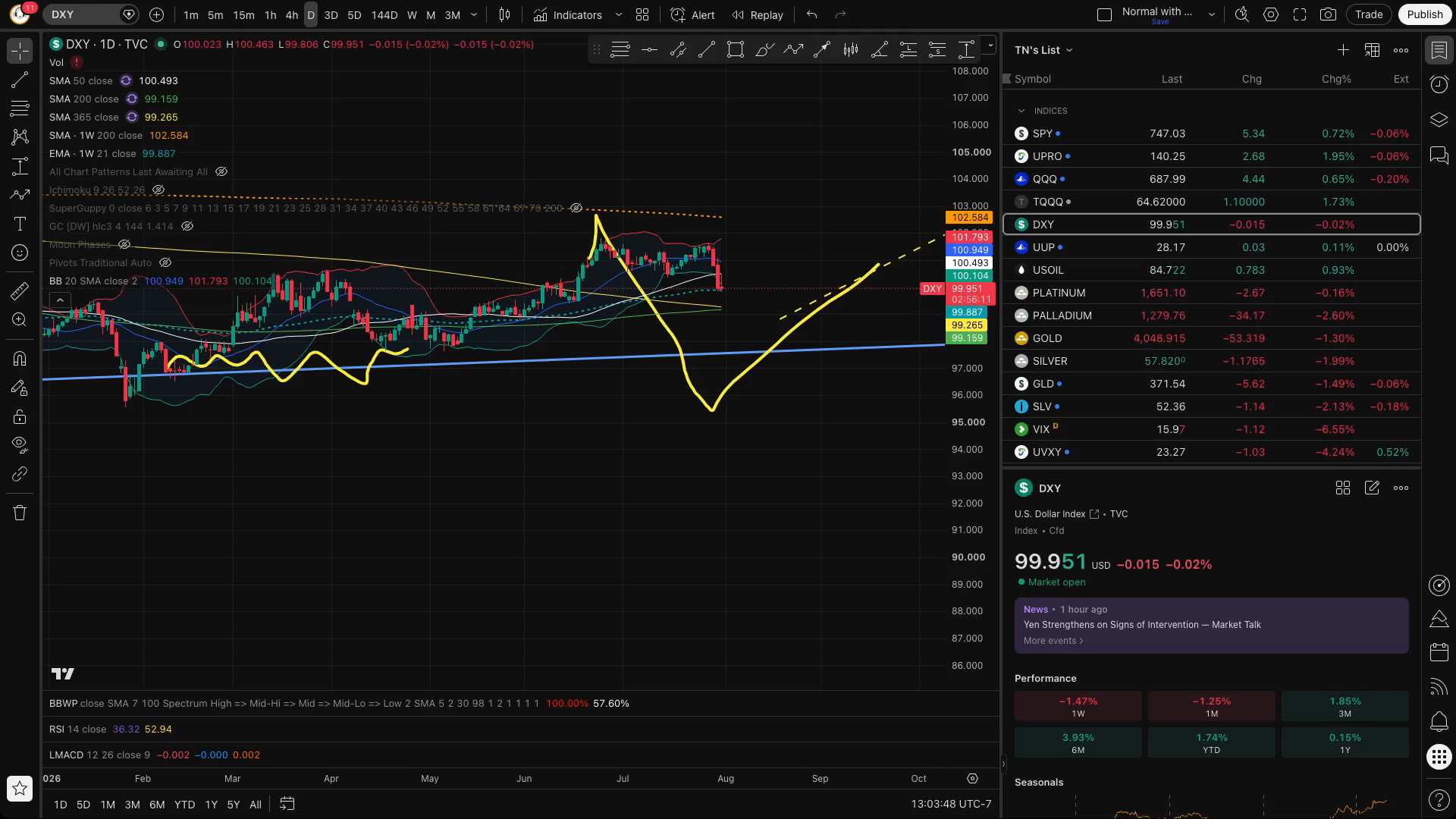The image size is (1456, 819).
Task: Open the layout grid setup icon
Action: 642,14
